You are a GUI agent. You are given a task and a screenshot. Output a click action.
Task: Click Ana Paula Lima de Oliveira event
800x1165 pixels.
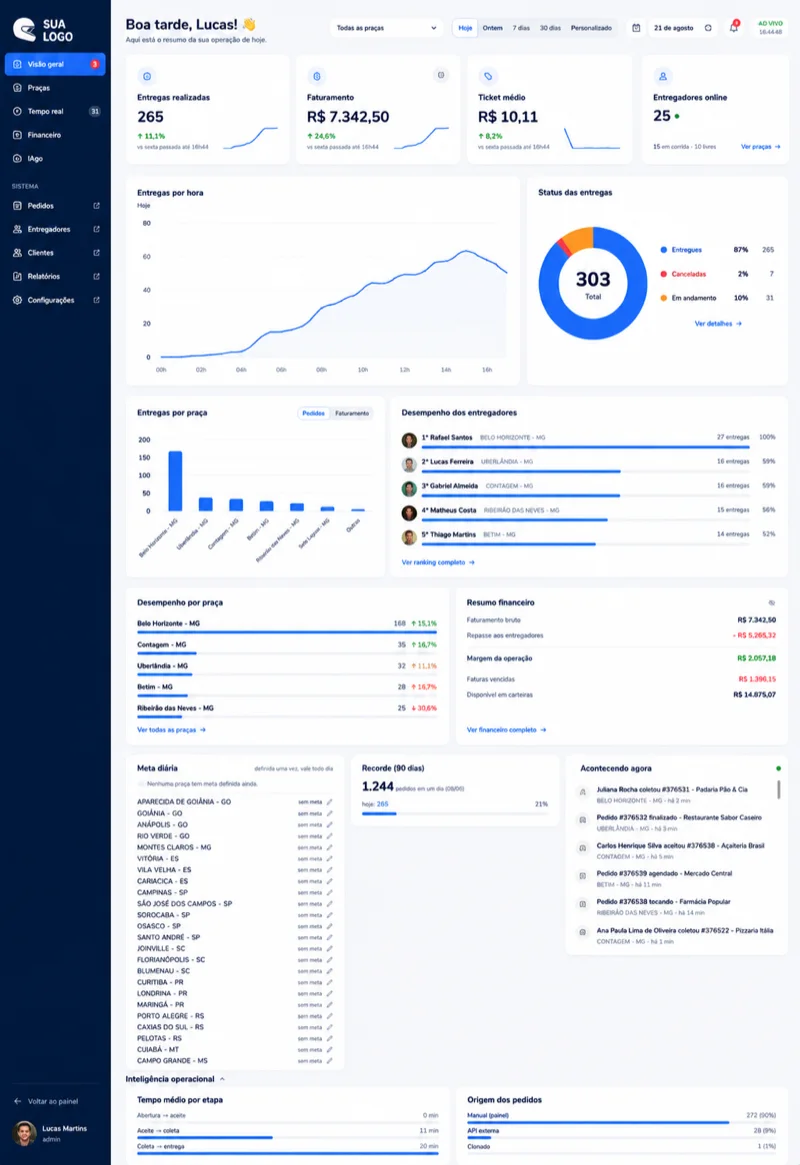tap(677, 935)
